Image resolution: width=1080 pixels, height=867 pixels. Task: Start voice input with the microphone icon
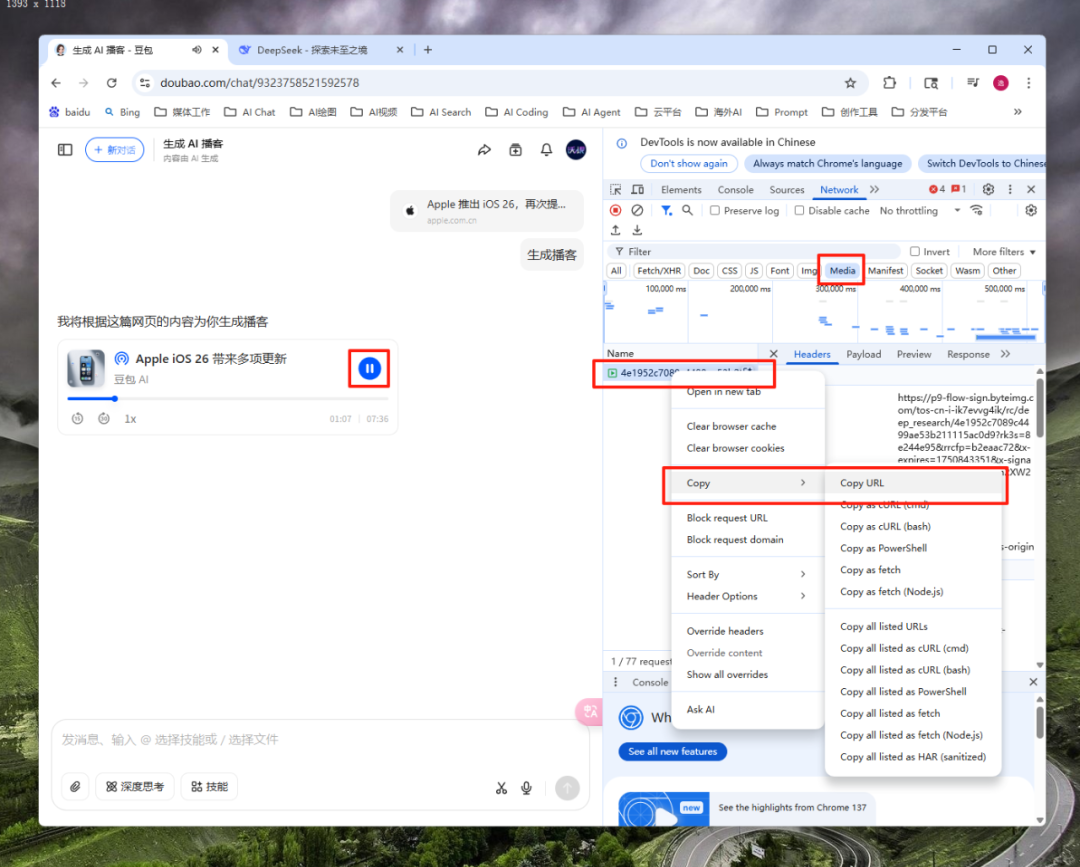526,788
